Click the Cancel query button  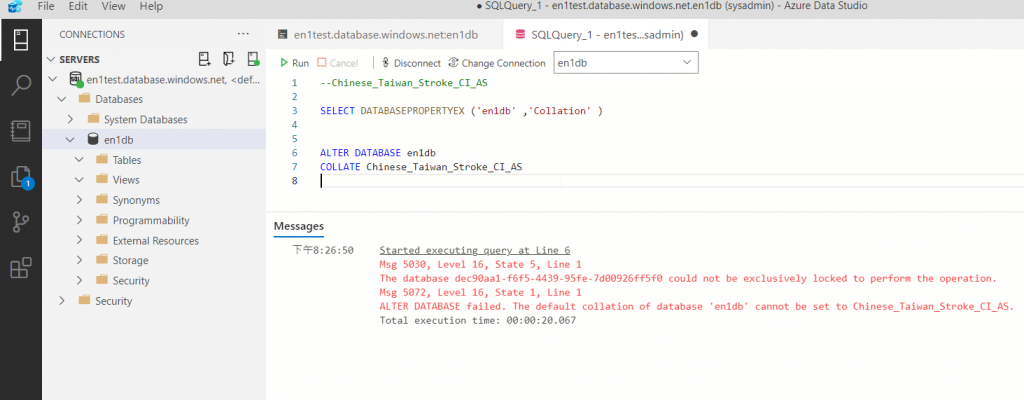(x=338, y=63)
